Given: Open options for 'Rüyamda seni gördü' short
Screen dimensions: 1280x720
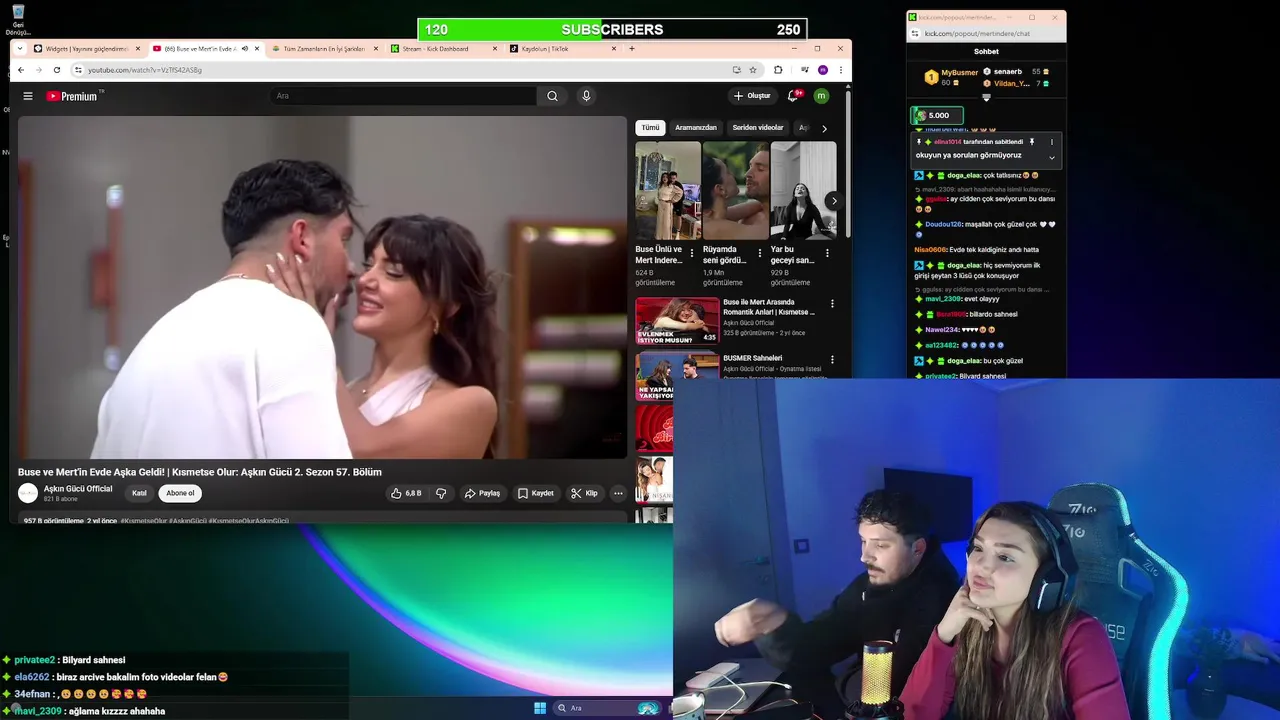Looking at the screenshot, I should pyautogui.click(x=759, y=253).
